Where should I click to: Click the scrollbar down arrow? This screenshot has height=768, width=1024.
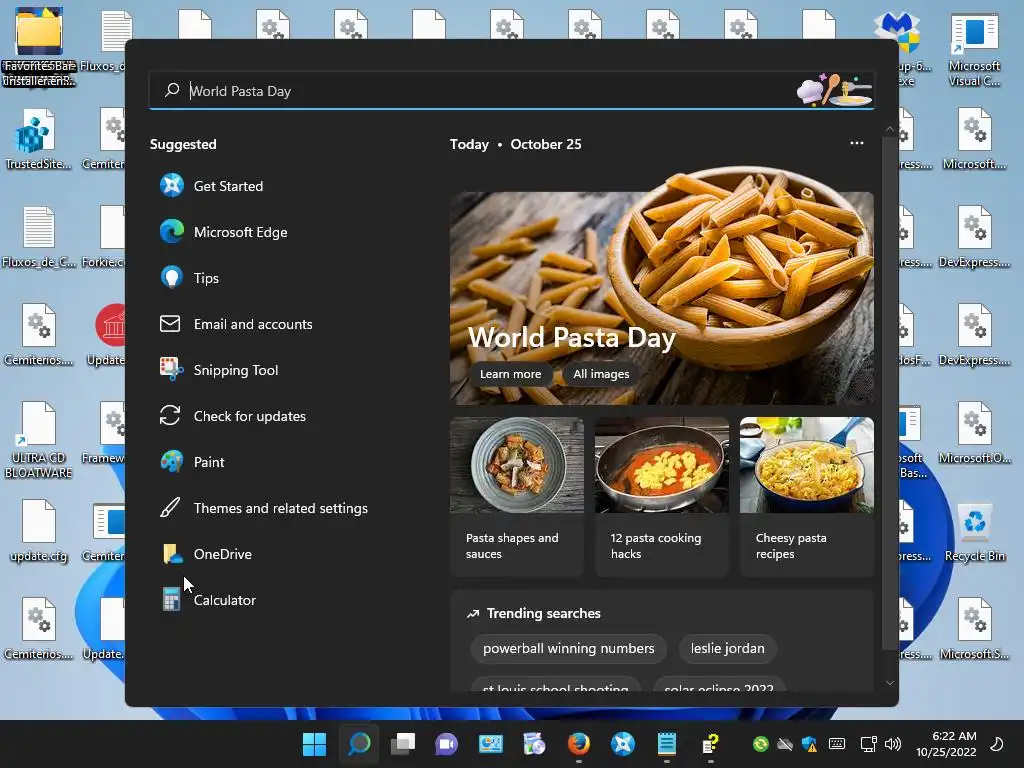point(889,683)
